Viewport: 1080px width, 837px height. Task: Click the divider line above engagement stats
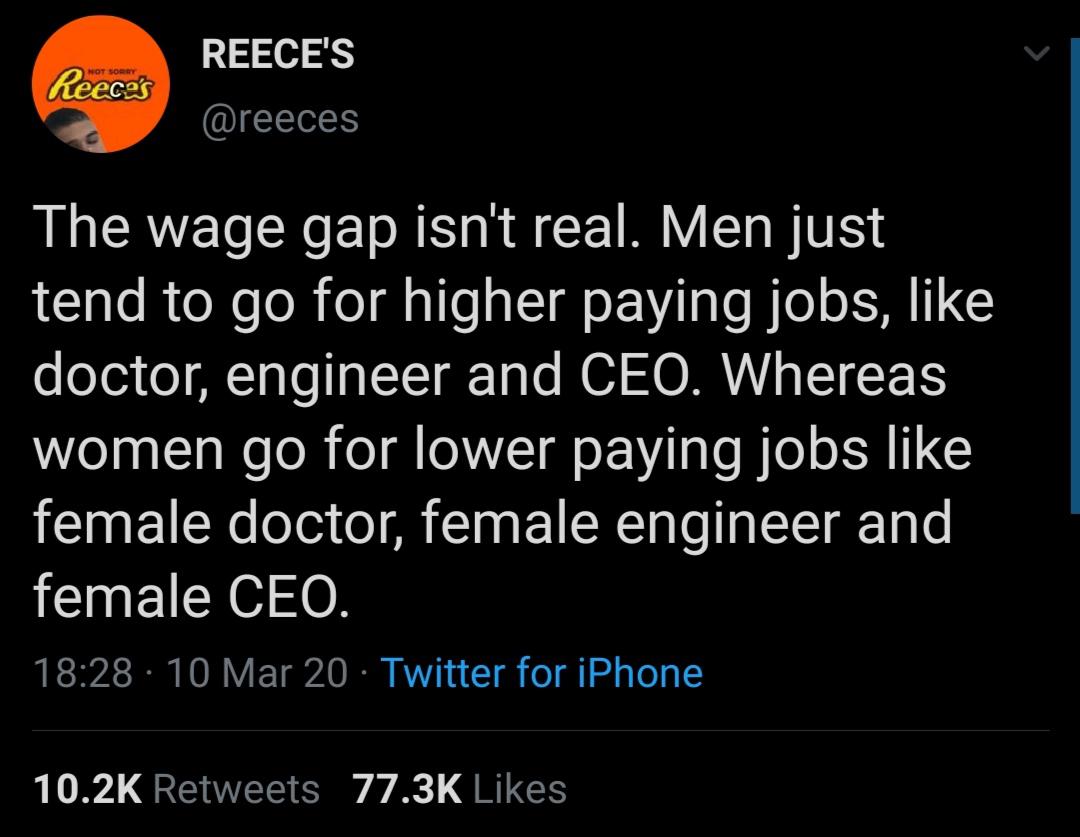click(x=540, y=733)
